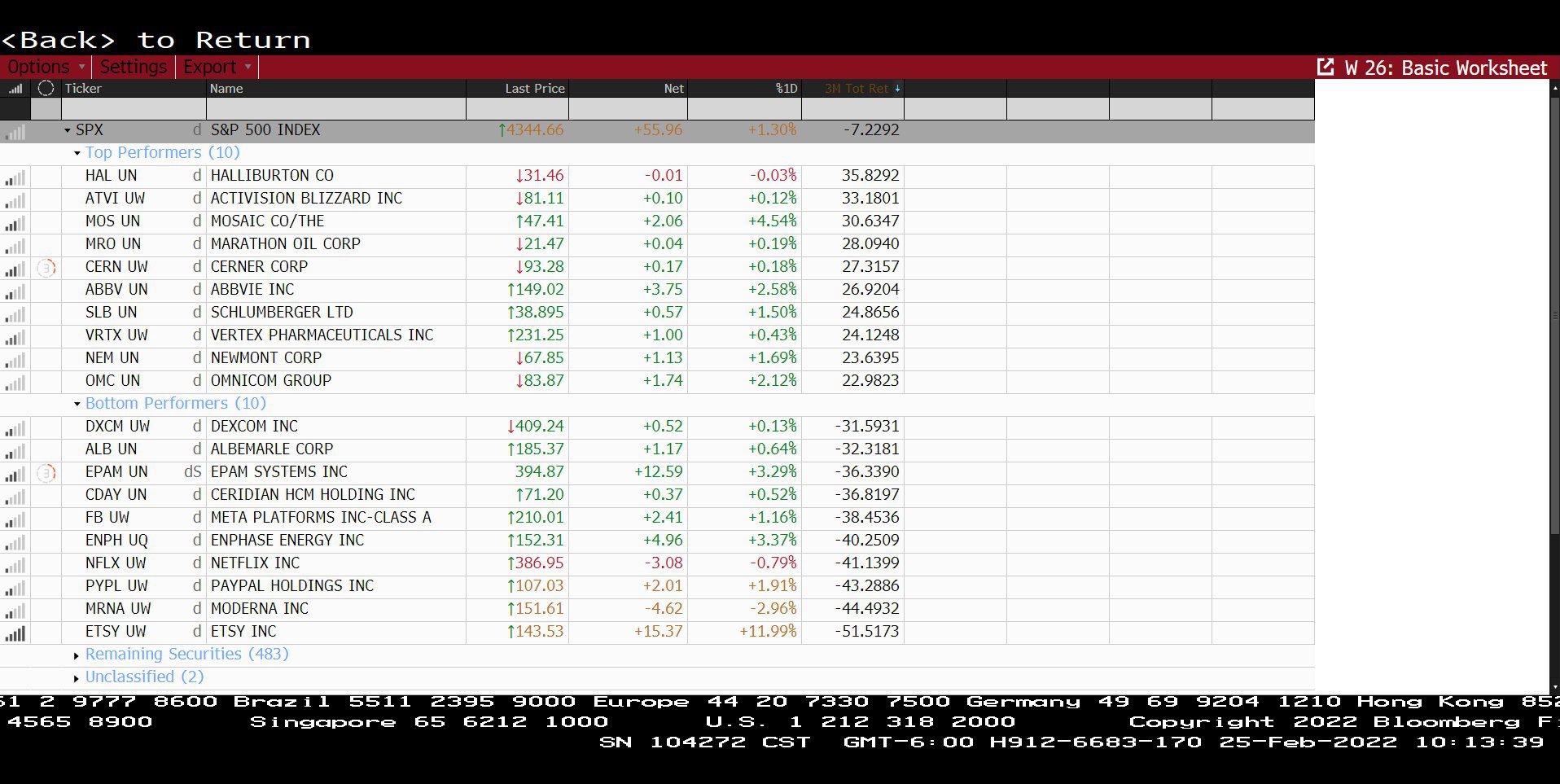The image size is (1560, 784).
Task: Click signal bars icon for ATVI UW row
Action: point(15,199)
